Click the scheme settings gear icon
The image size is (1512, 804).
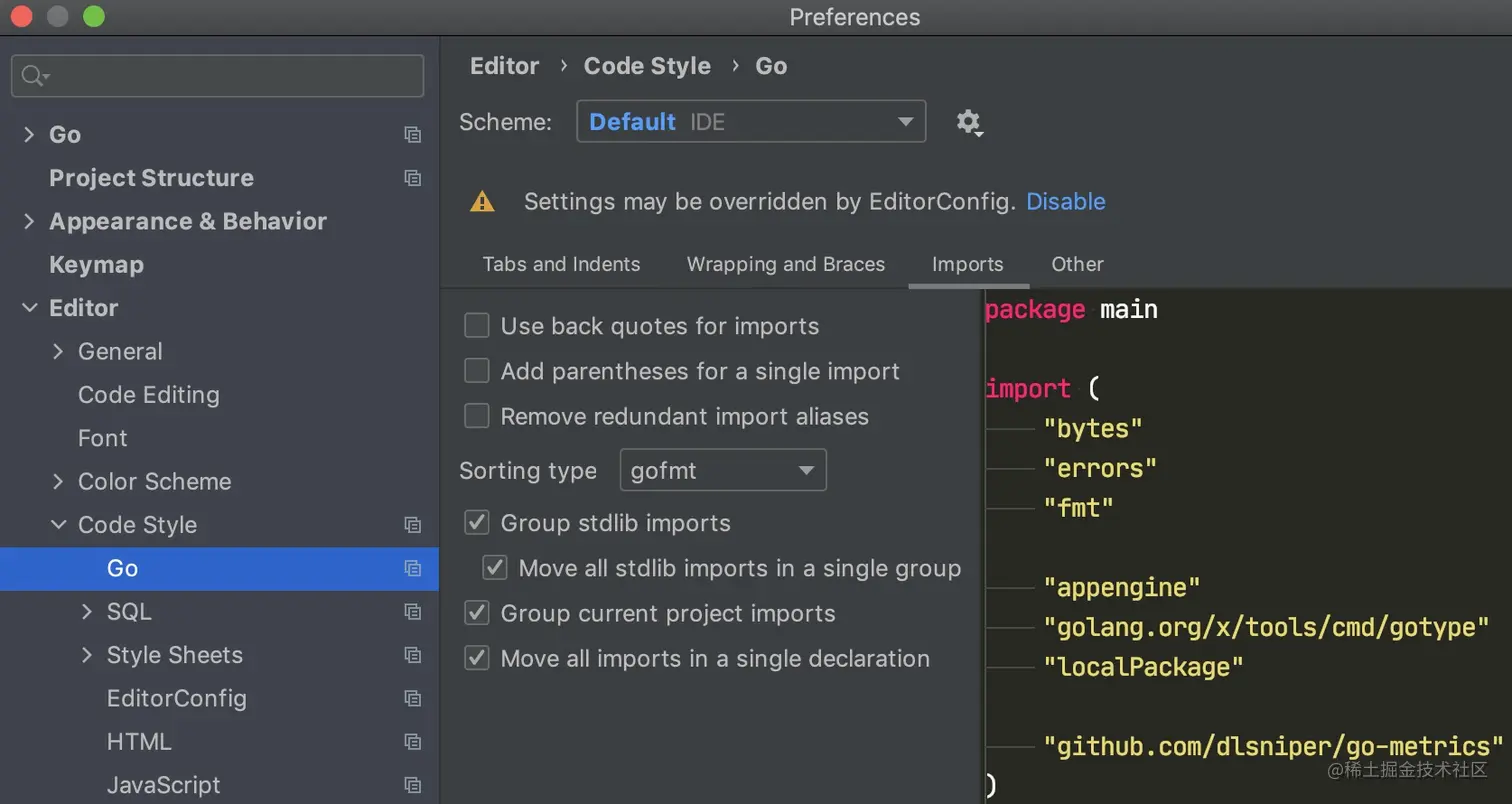point(968,123)
